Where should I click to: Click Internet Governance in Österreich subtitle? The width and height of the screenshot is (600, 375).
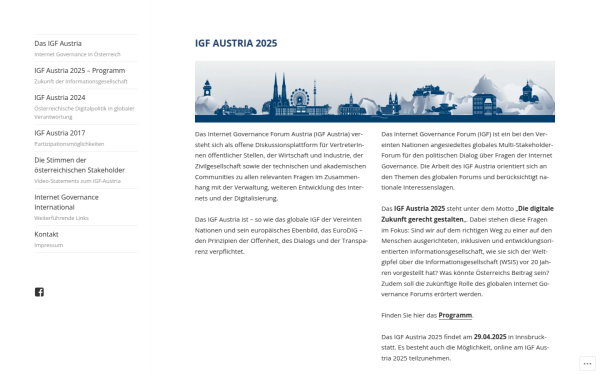point(77,54)
